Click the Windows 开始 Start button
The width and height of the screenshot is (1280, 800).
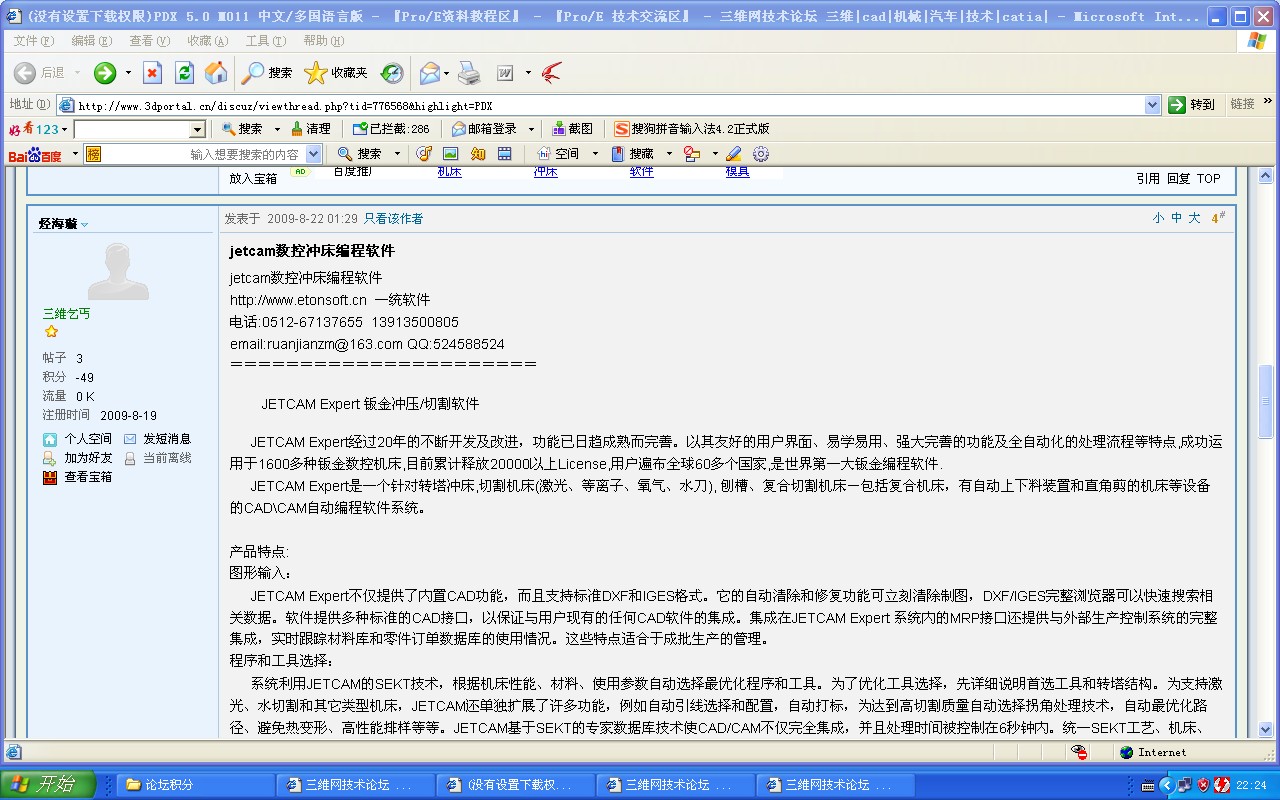click(x=48, y=785)
